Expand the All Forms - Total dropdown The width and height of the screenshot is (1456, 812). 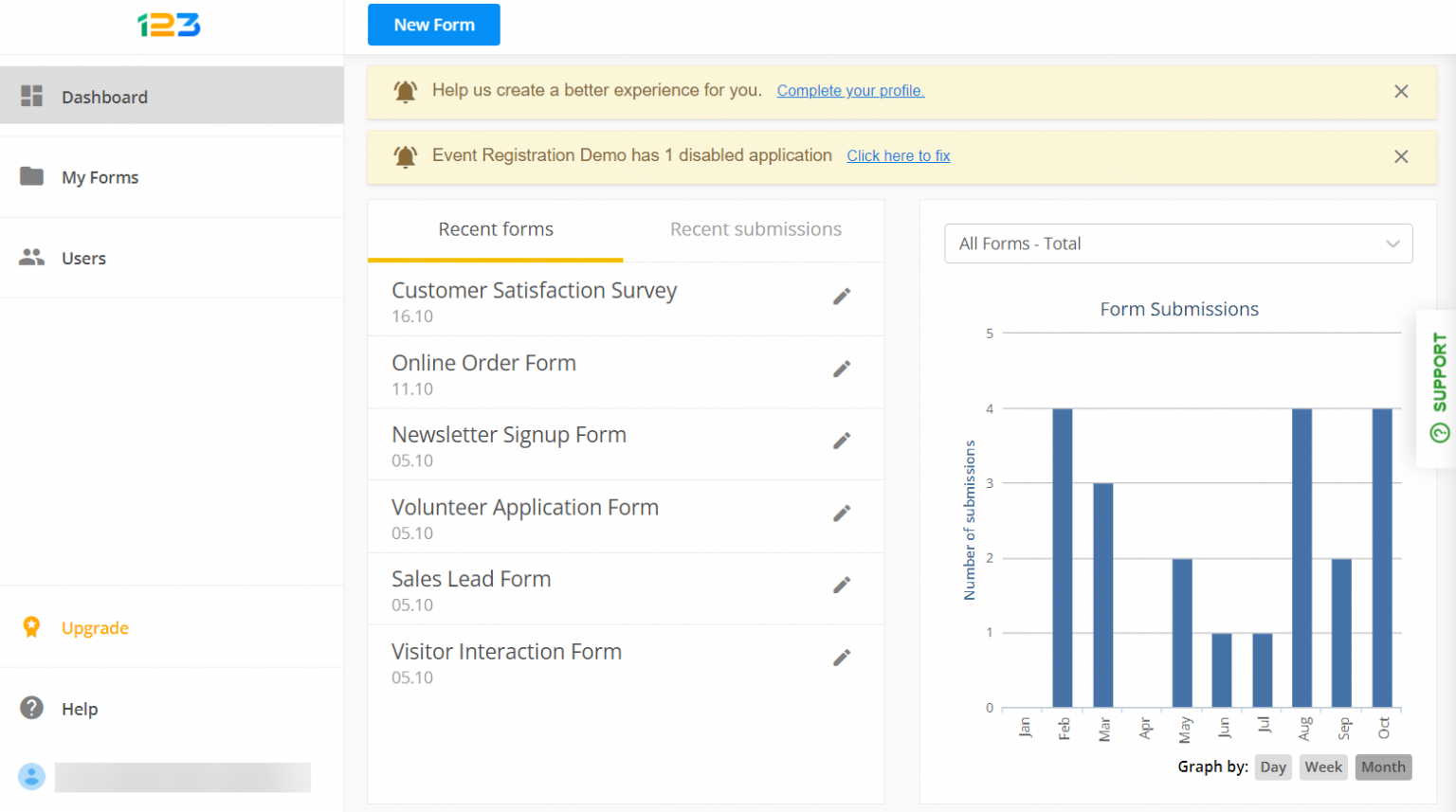coord(1178,244)
